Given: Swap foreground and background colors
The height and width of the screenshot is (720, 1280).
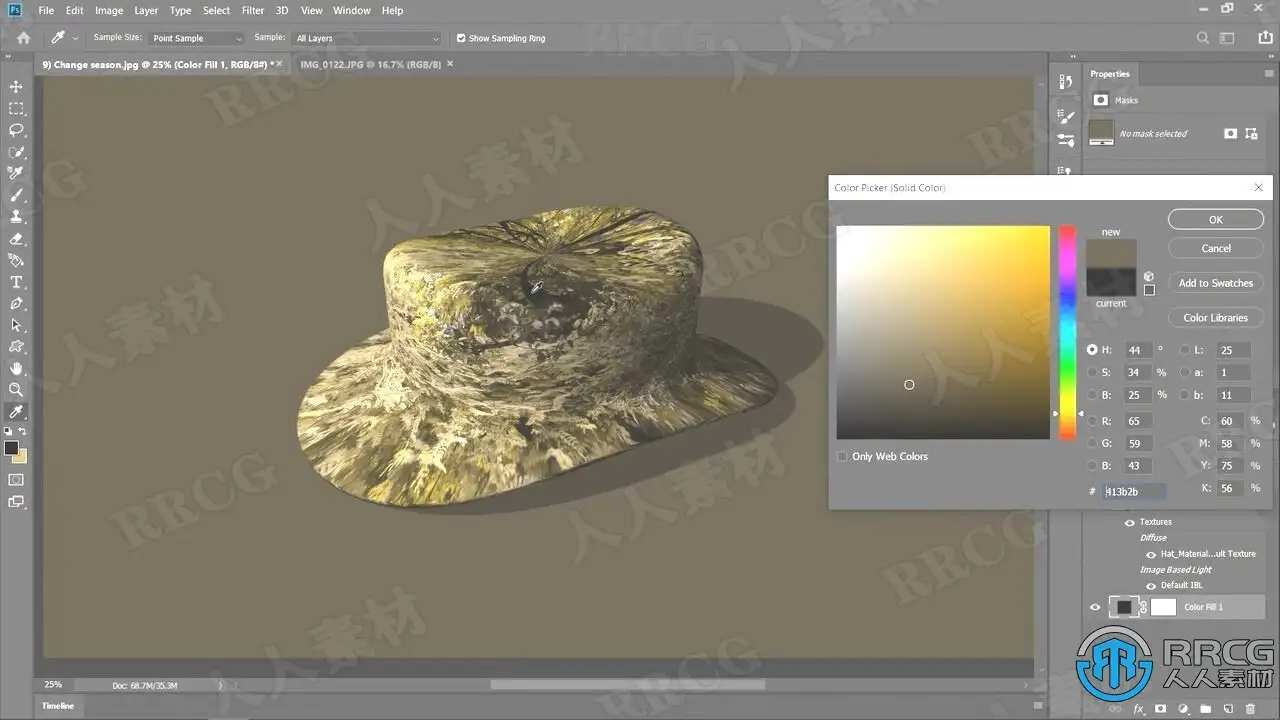Looking at the screenshot, I should pyautogui.click(x=23, y=432).
